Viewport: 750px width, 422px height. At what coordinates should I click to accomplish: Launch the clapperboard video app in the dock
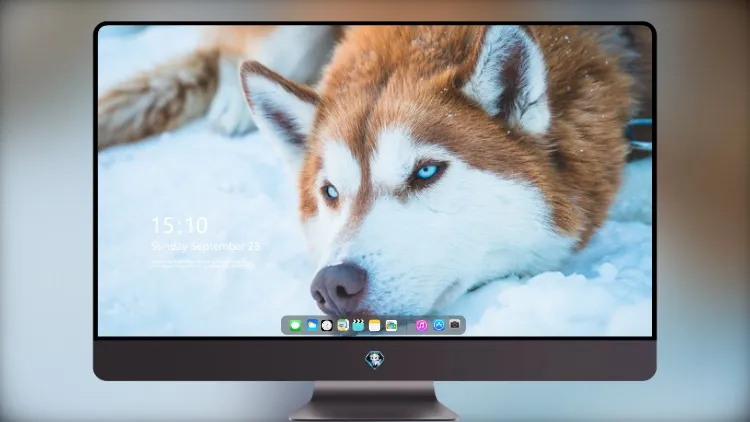click(358, 325)
